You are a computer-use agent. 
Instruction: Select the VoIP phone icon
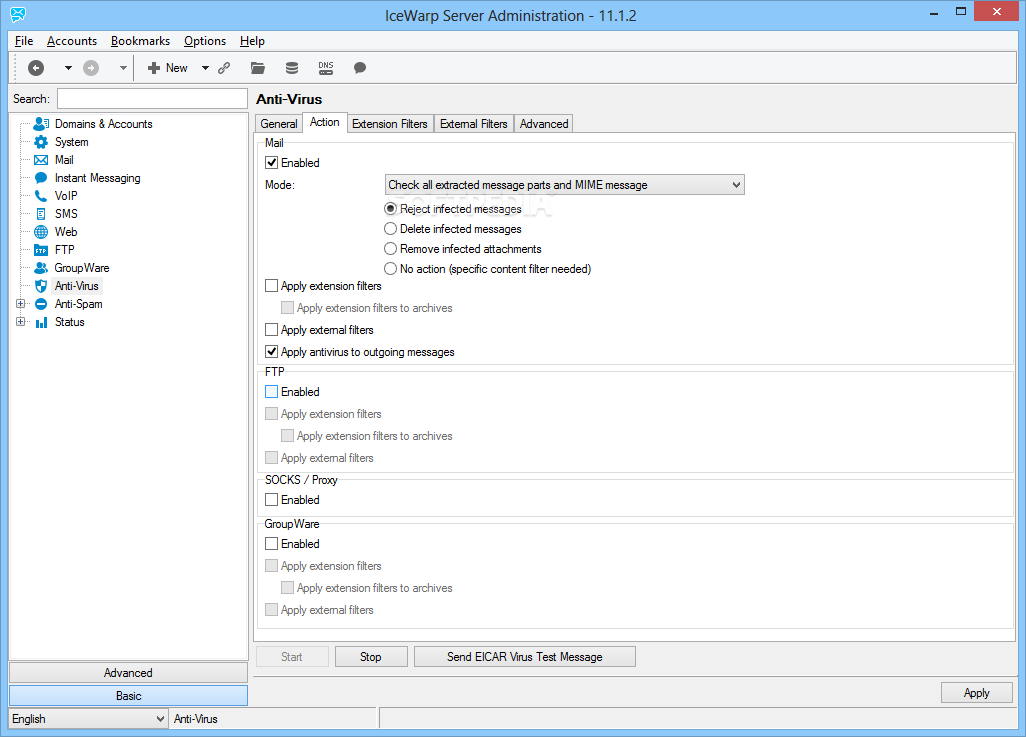41,196
